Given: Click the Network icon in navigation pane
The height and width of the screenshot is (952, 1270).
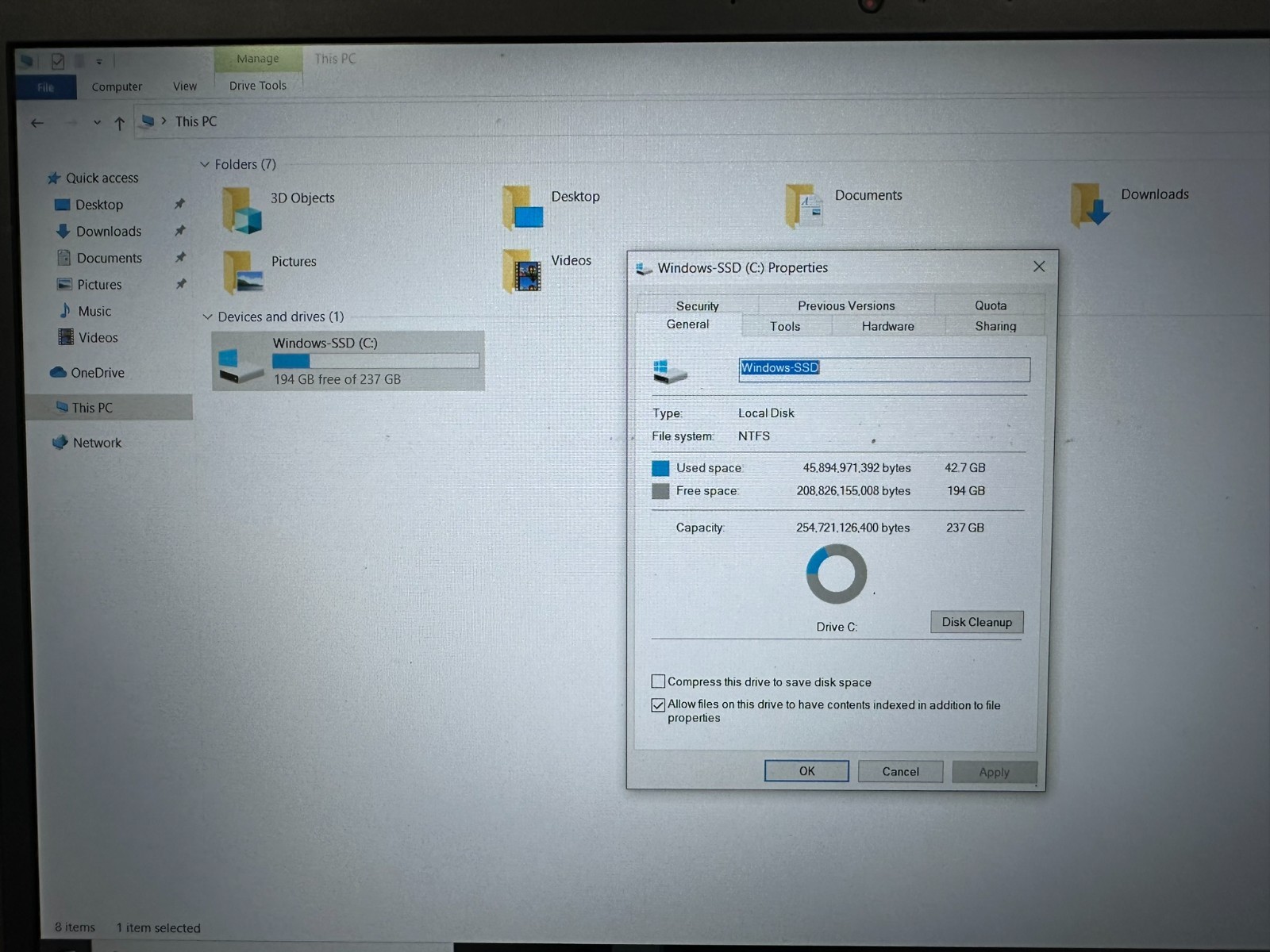Looking at the screenshot, I should click(60, 443).
